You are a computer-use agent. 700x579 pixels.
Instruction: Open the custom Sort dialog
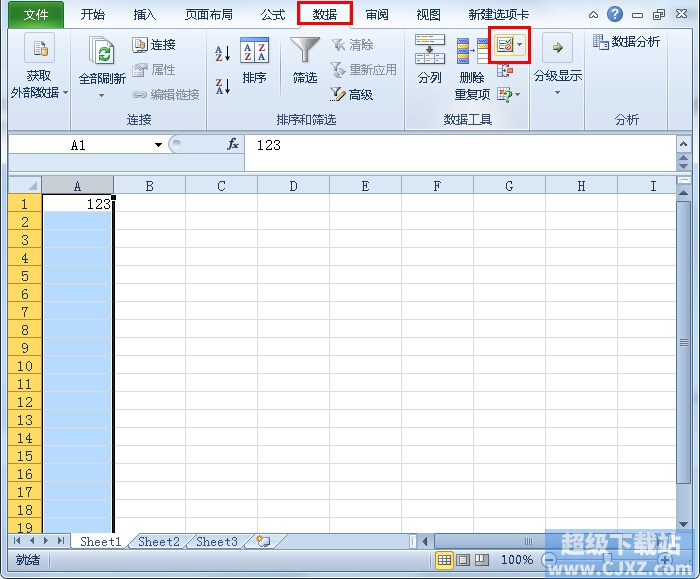point(254,60)
